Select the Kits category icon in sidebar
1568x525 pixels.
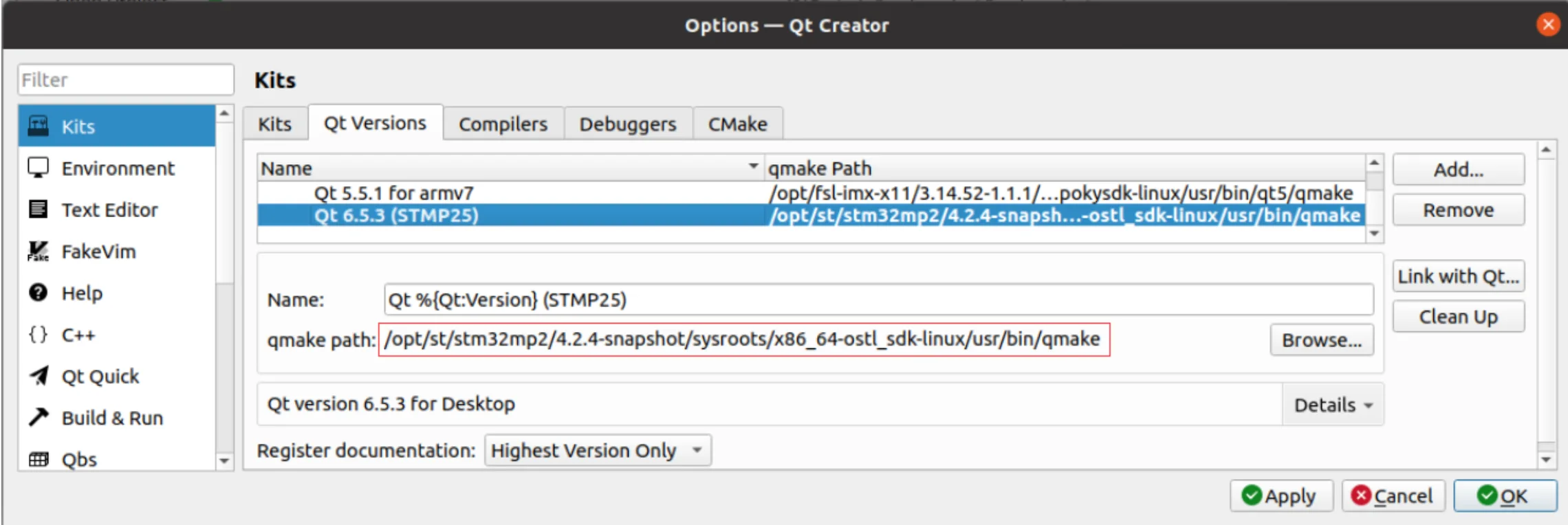(x=39, y=126)
